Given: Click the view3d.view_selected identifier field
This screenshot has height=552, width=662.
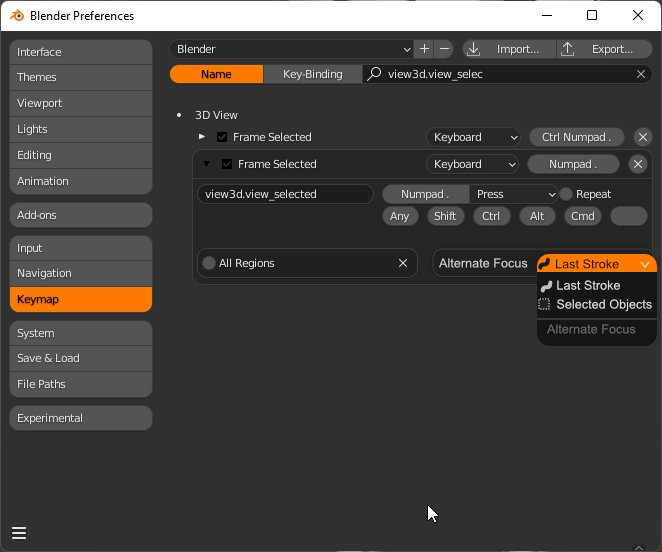Looking at the screenshot, I should tap(285, 194).
